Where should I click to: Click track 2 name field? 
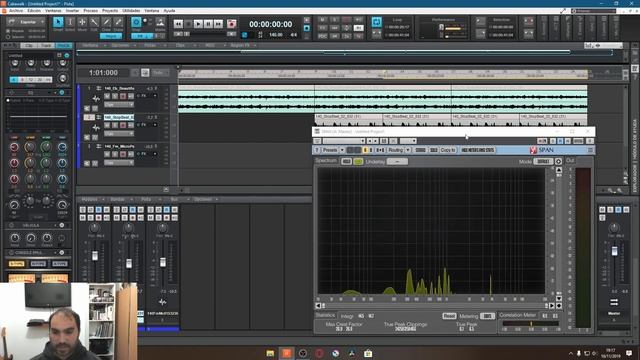(x=119, y=117)
